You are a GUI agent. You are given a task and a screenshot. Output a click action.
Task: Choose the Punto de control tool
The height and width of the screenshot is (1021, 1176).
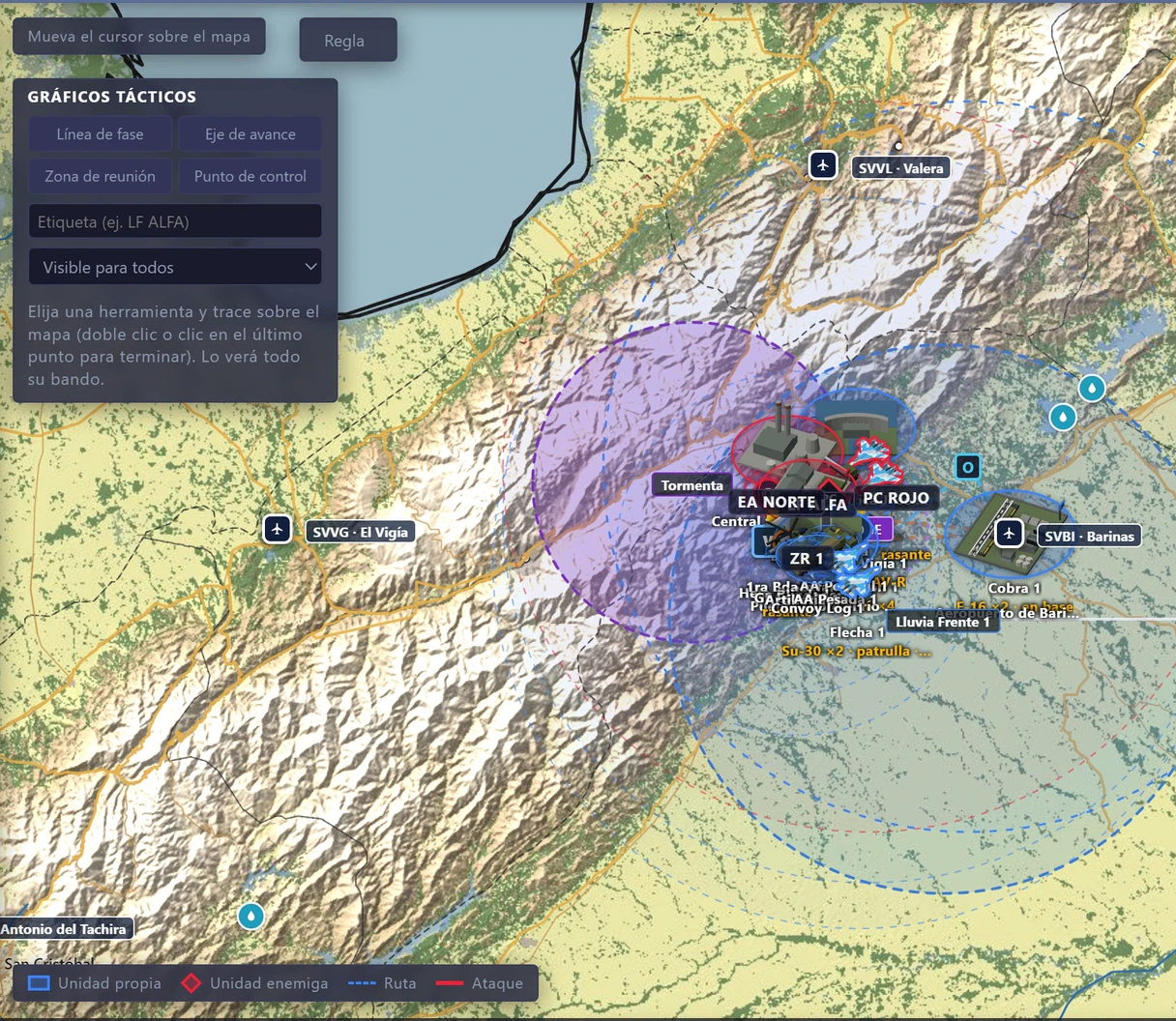pyautogui.click(x=250, y=176)
